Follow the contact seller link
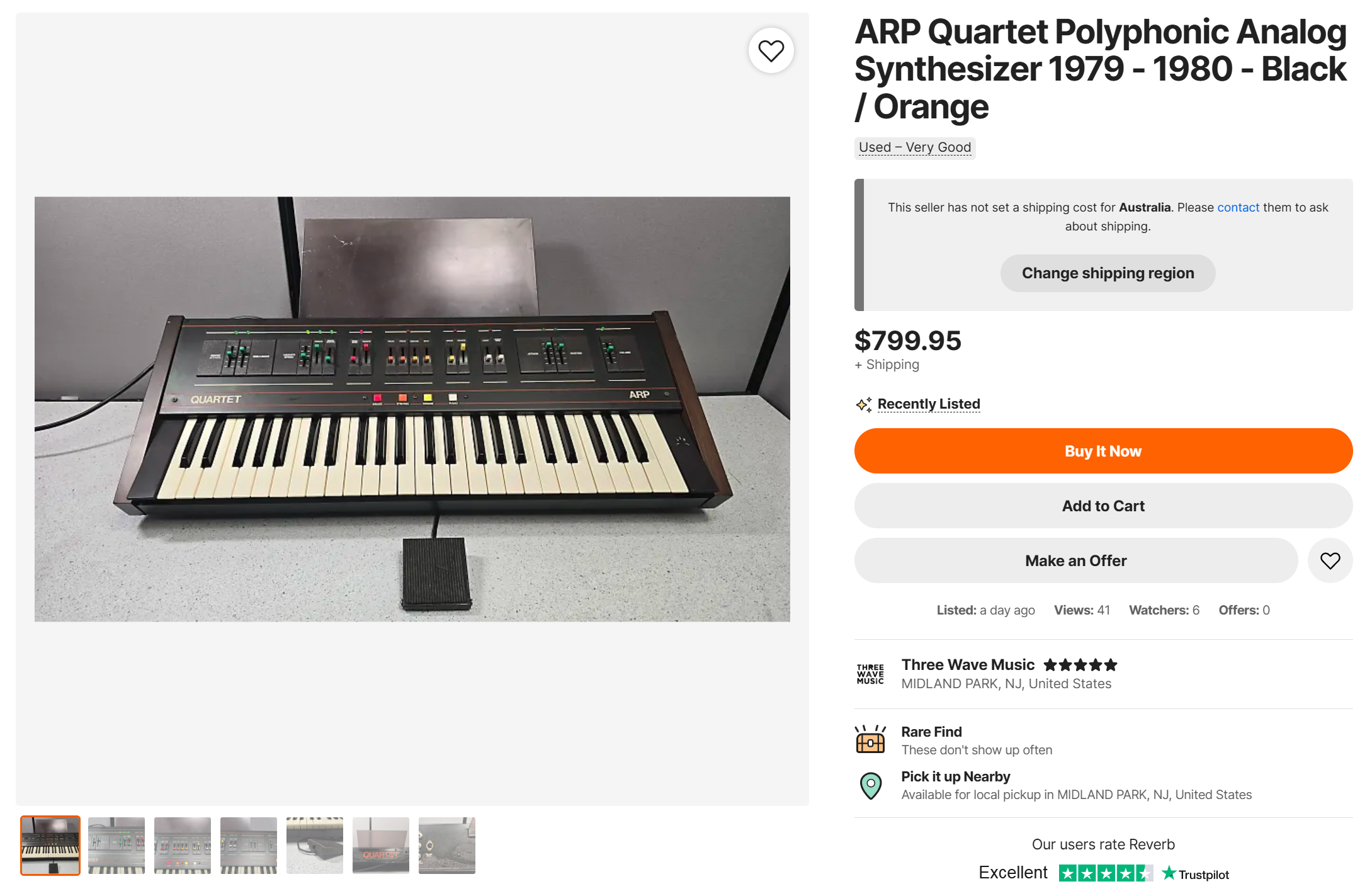Screen dimensions: 1372x896 [x=1238, y=208]
